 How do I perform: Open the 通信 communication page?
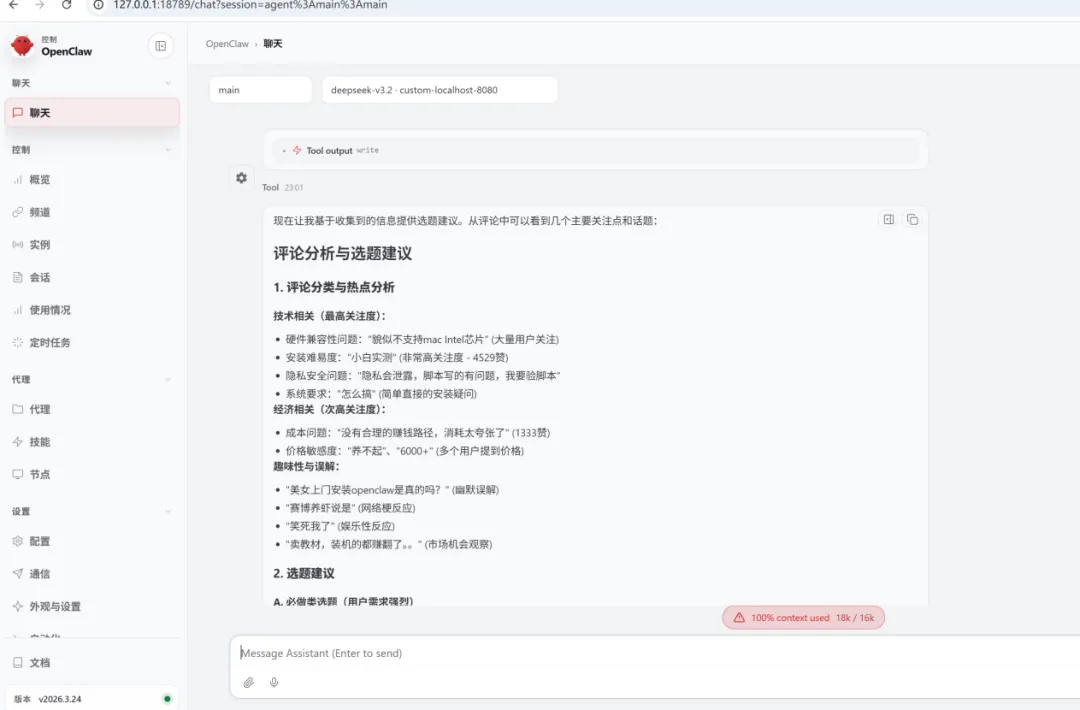[92, 574]
